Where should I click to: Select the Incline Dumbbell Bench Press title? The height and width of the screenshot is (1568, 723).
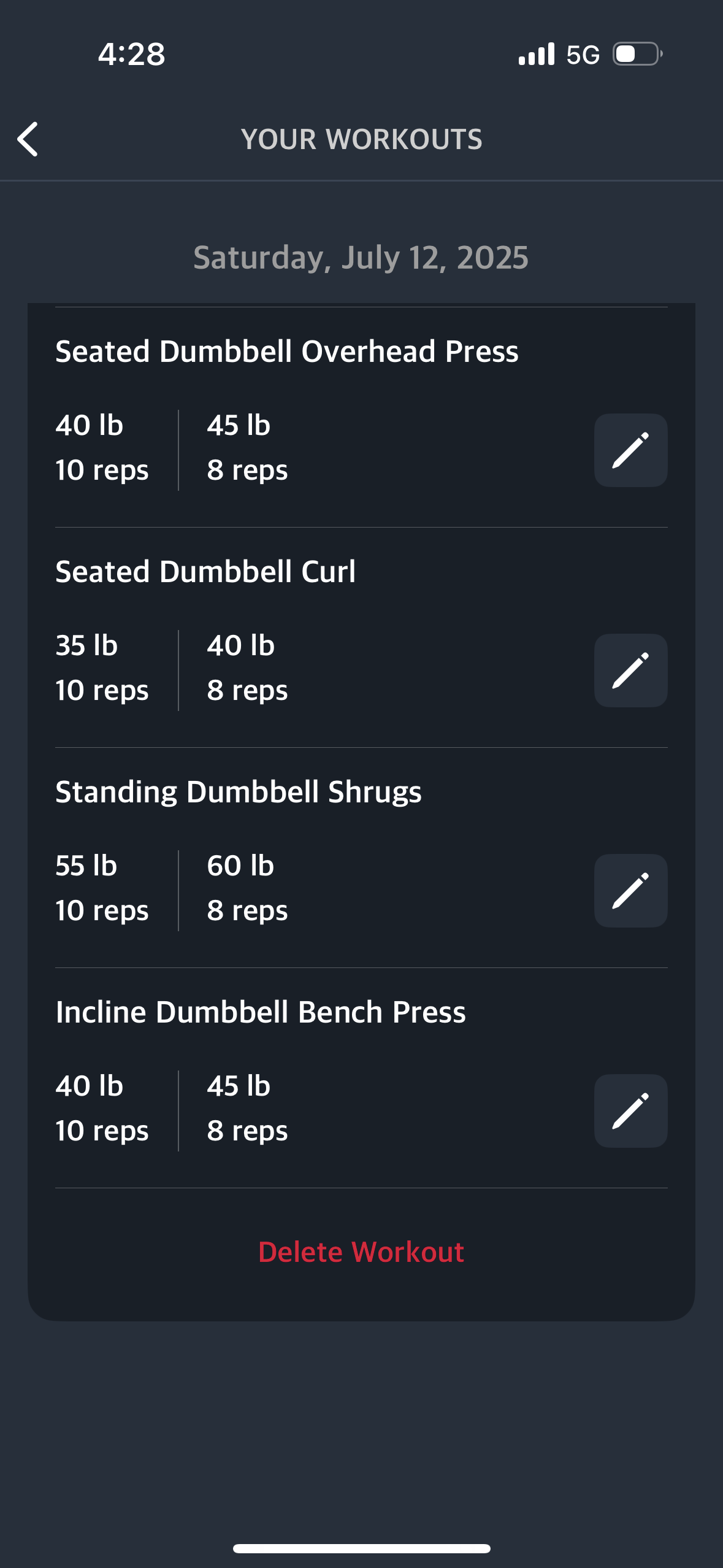tap(261, 1012)
